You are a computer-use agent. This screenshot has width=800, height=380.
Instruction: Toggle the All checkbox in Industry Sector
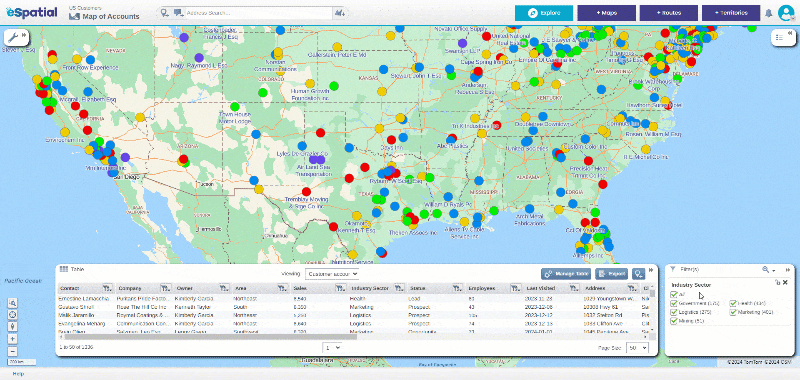pos(674,295)
